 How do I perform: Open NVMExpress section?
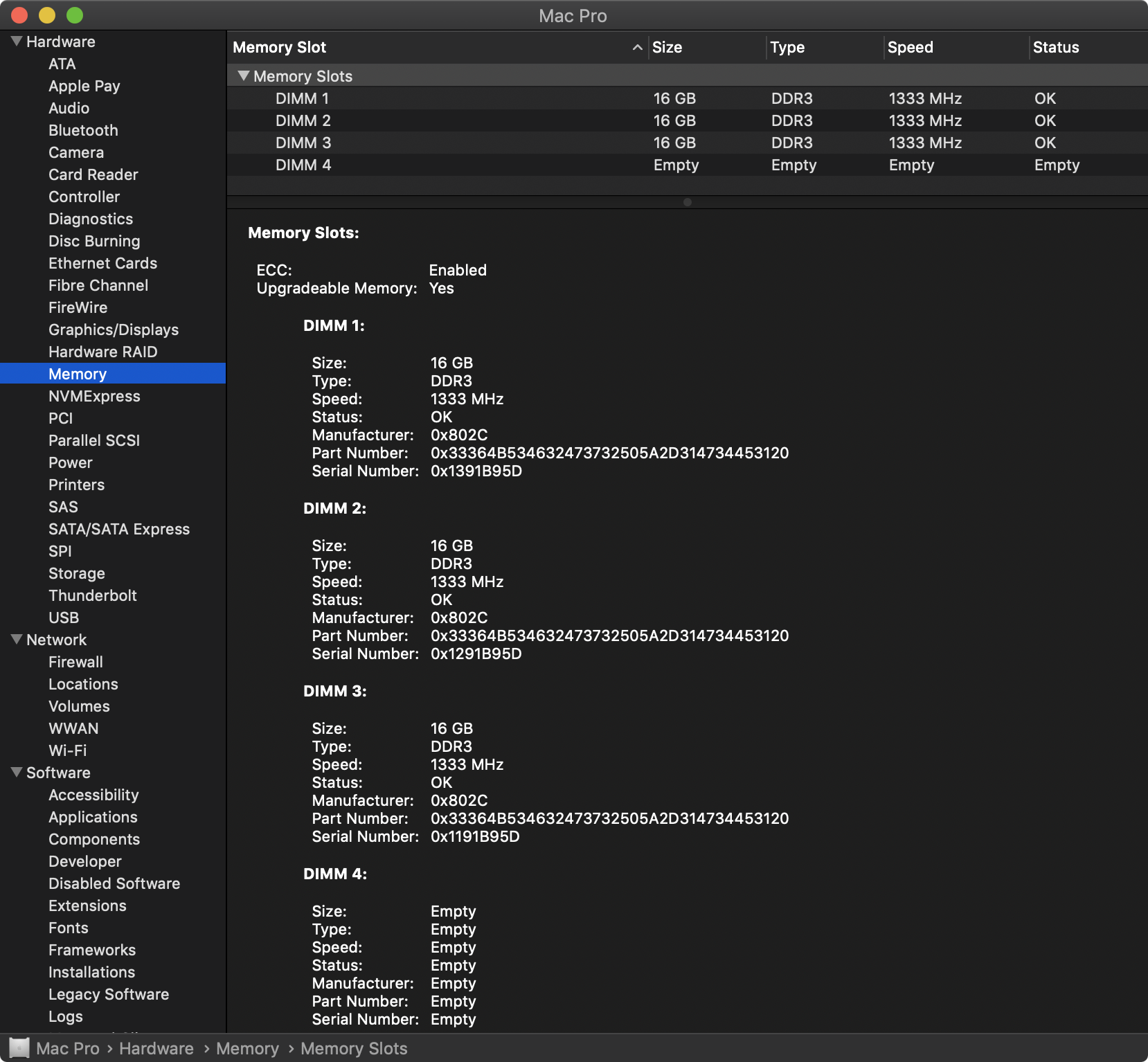94,396
